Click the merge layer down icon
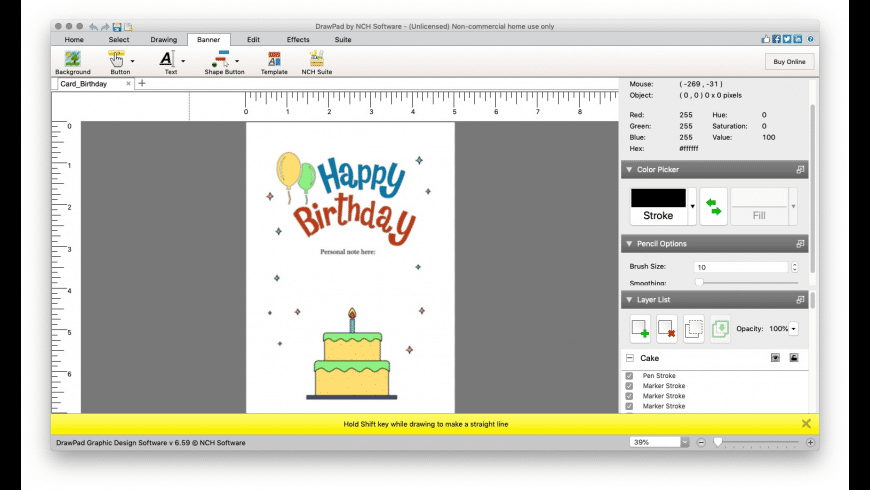 (720, 329)
